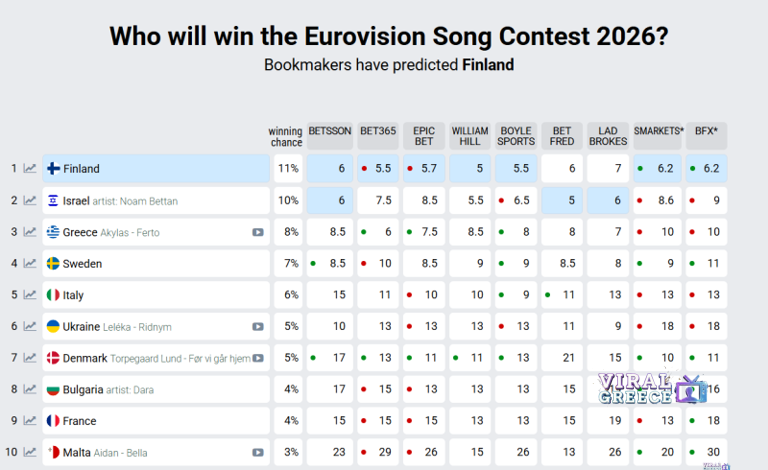Click the BET365 column header
768x470 pixels.
[x=377, y=131]
